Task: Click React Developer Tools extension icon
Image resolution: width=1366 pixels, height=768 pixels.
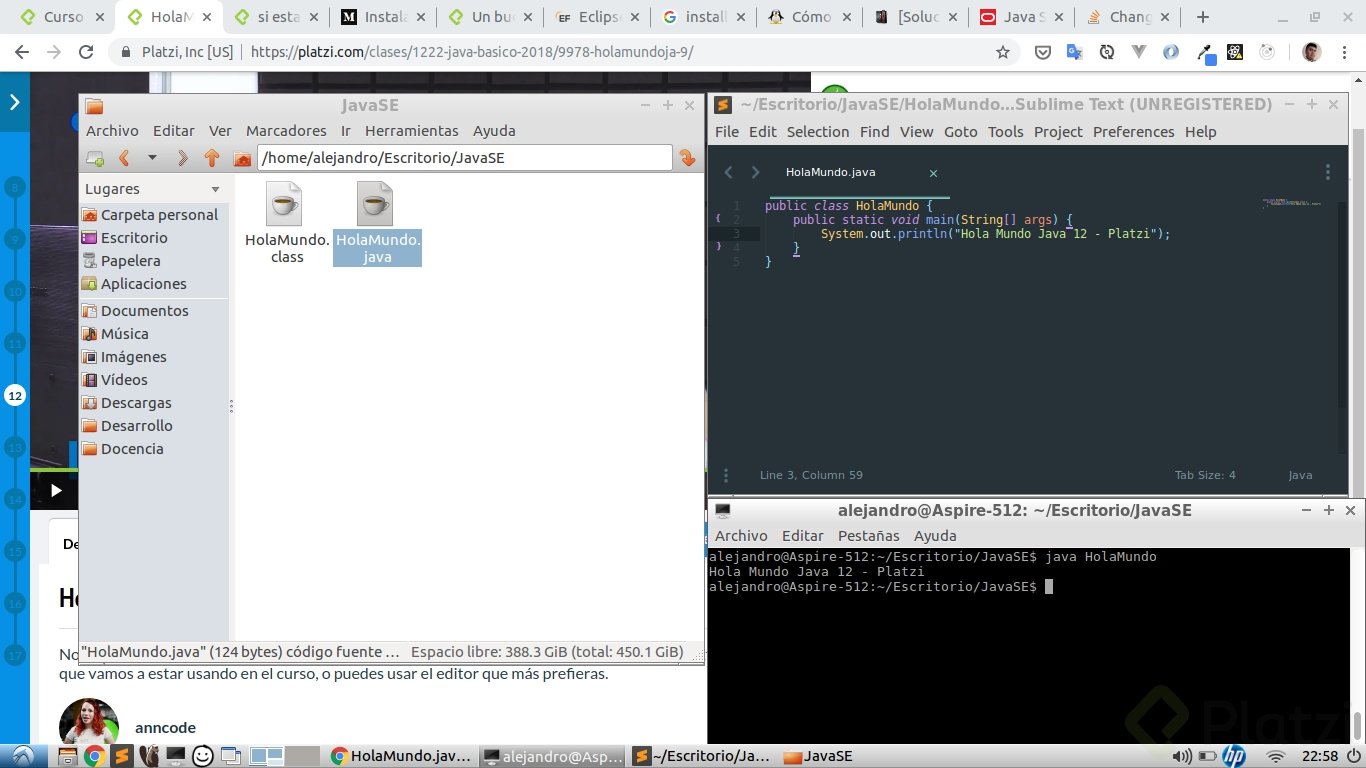Action: coord(1235,52)
